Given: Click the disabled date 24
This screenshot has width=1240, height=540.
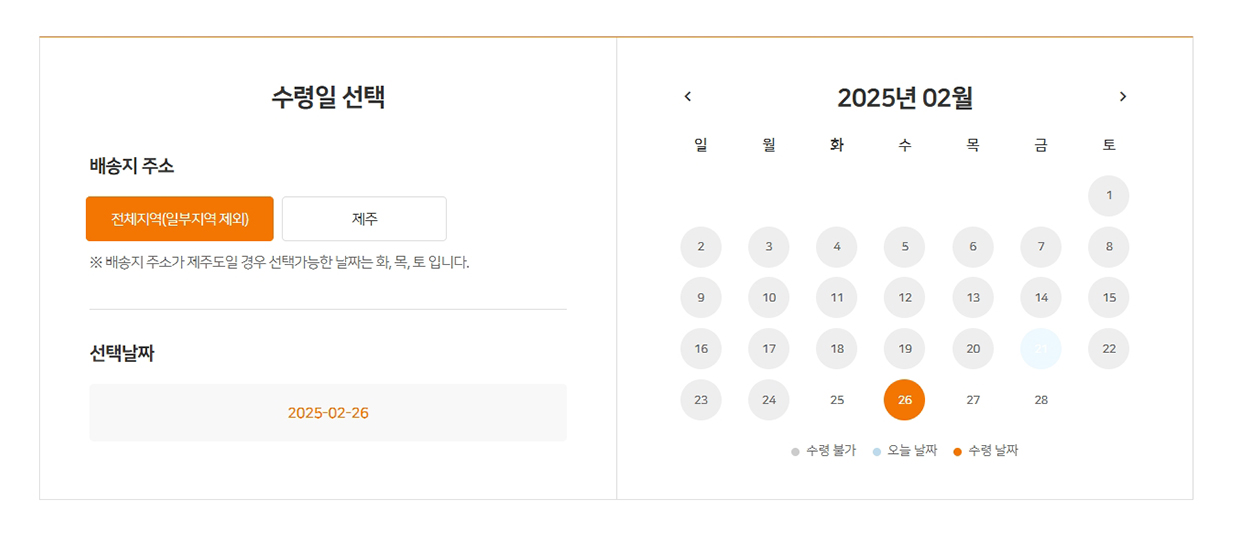Looking at the screenshot, I should 769,400.
